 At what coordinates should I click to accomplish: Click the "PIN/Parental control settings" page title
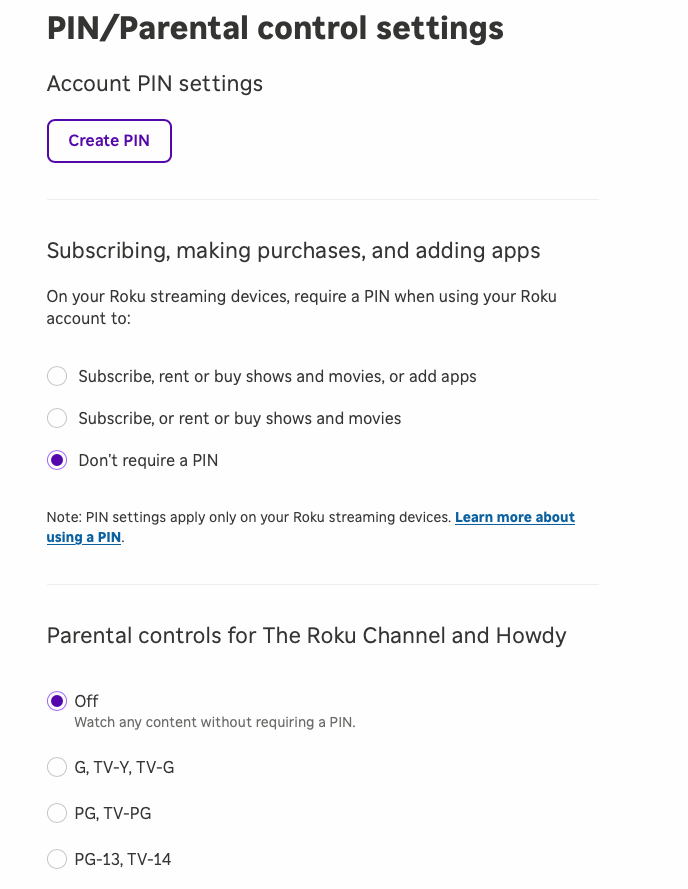[275, 28]
